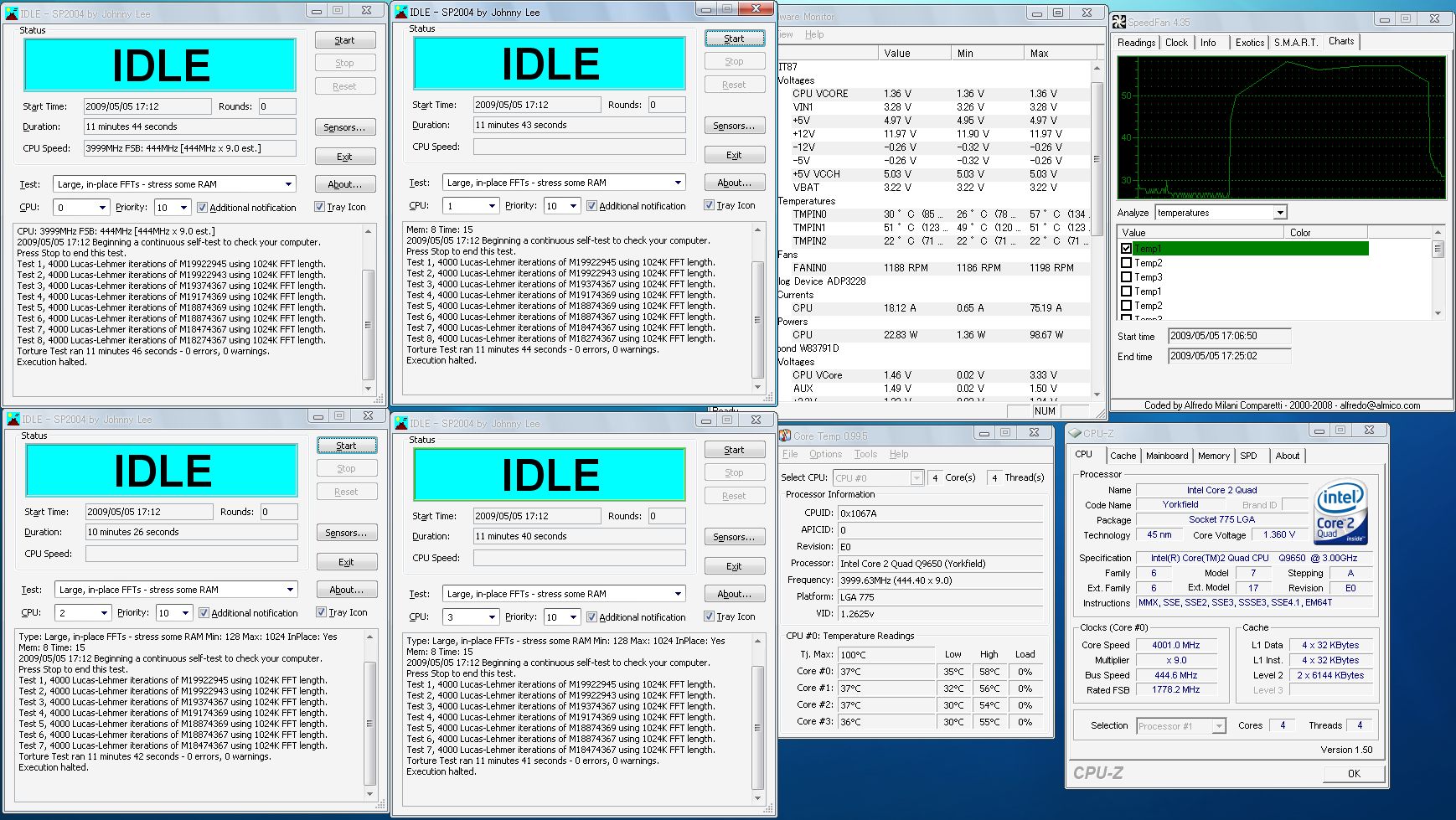This screenshot has height=820, width=1456.
Task: Open the Priority dropdown in SP2004 CPU 3 window
Action: (573, 616)
